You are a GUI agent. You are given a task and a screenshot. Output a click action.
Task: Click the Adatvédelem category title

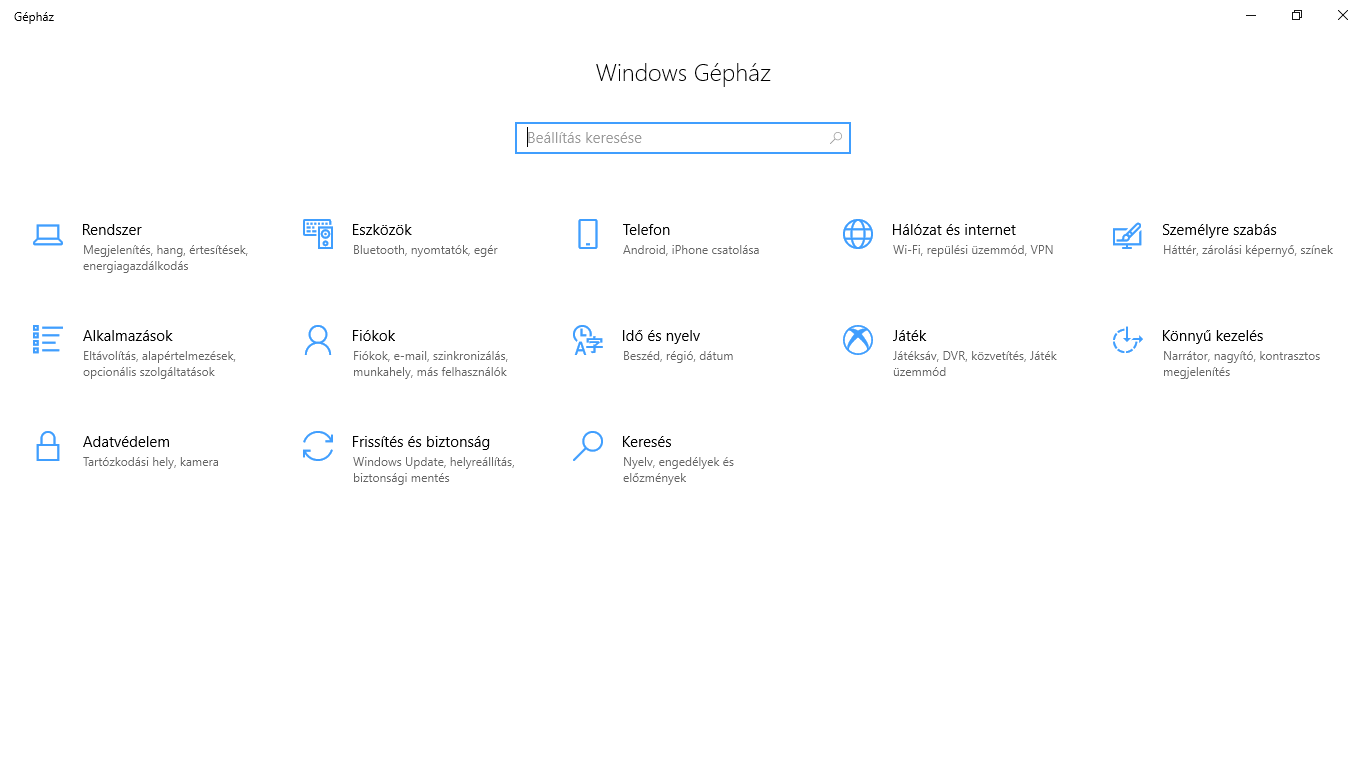(x=126, y=442)
